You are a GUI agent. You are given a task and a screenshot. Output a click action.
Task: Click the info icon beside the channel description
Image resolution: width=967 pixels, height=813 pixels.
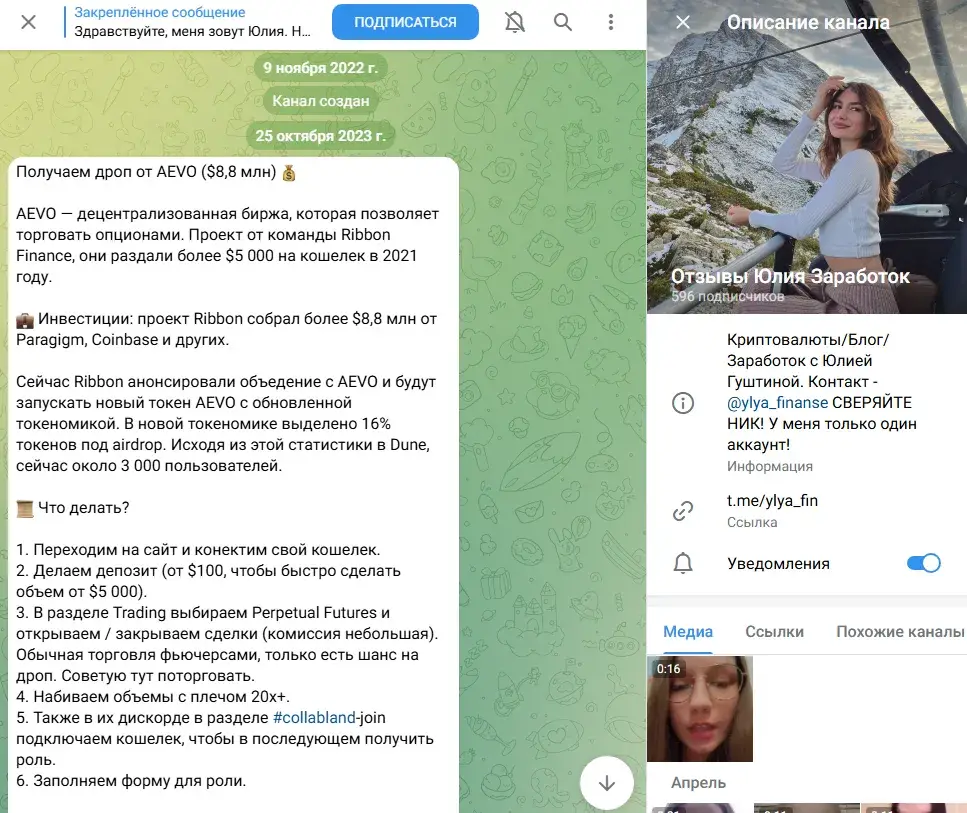(x=683, y=403)
